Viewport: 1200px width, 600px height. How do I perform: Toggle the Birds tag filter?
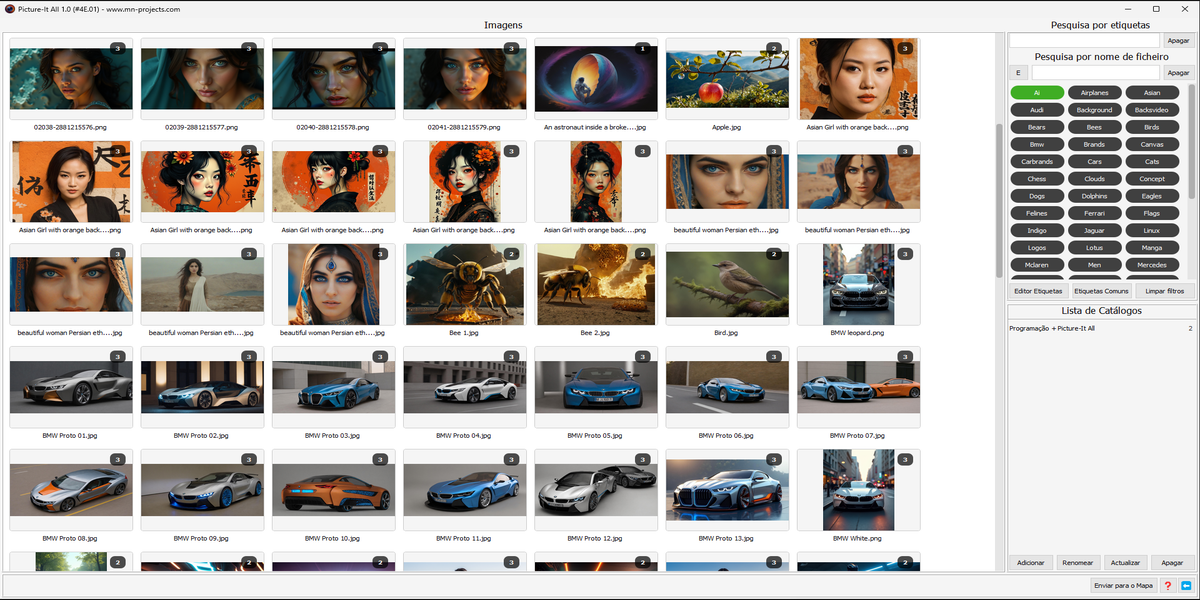[1152, 127]
